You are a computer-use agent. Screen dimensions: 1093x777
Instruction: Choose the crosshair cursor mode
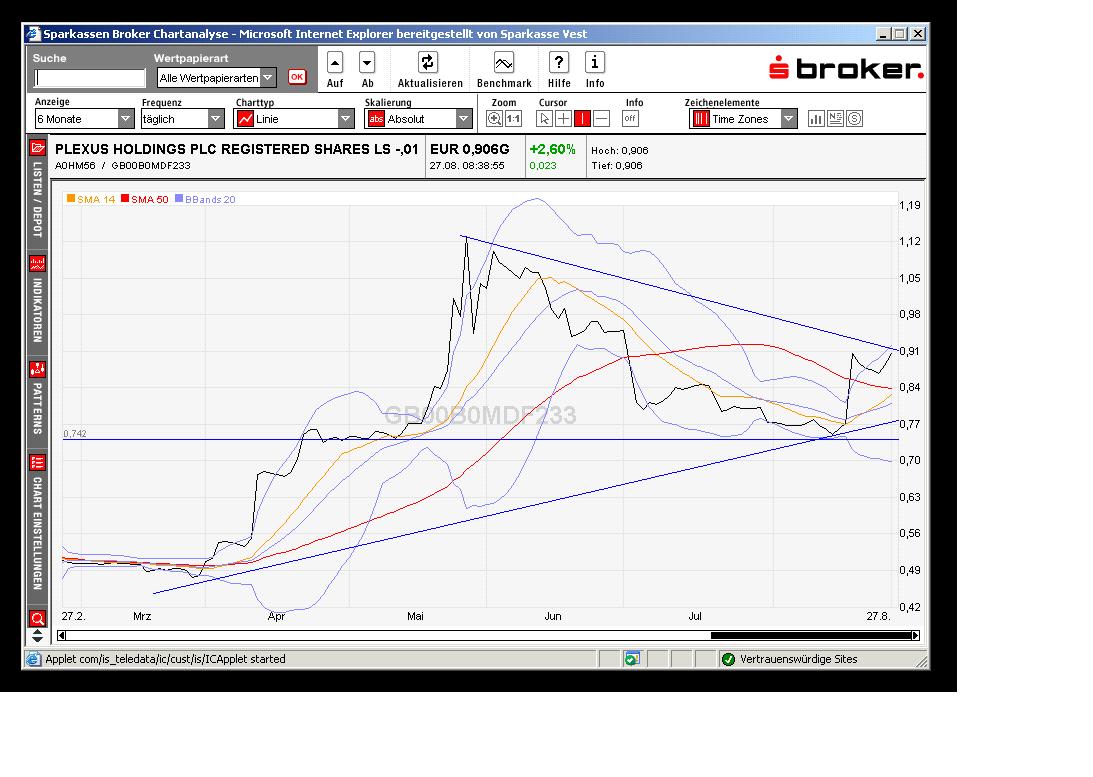[563, 118]
